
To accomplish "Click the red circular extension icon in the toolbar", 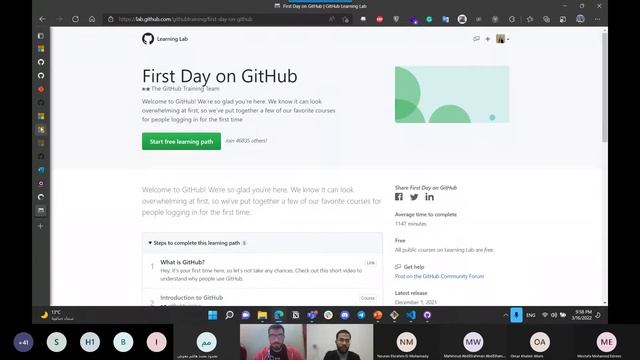I will (x=380, y=19).
